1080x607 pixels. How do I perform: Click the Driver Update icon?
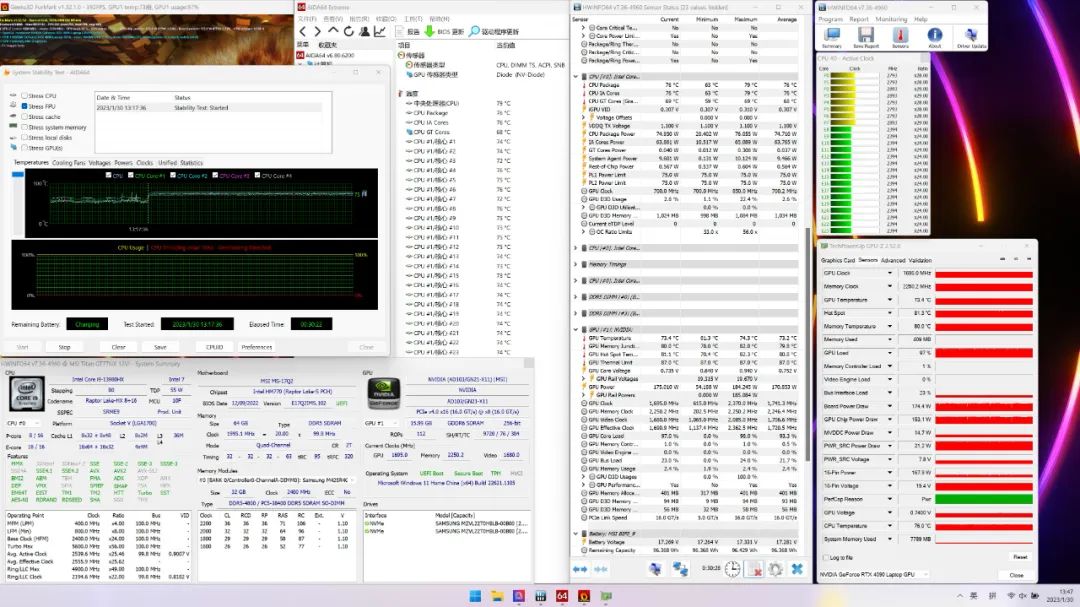970,37
